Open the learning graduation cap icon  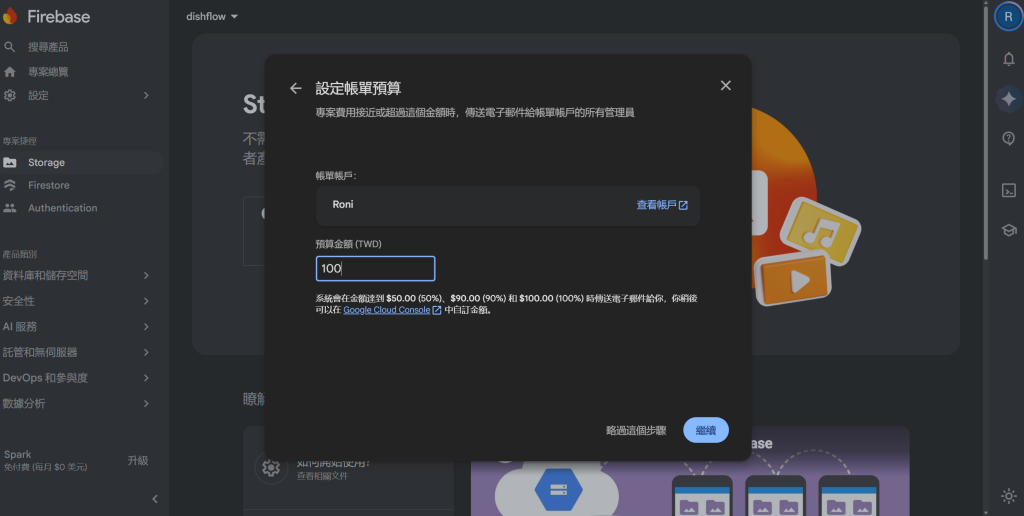click(x=1009, y=231)
